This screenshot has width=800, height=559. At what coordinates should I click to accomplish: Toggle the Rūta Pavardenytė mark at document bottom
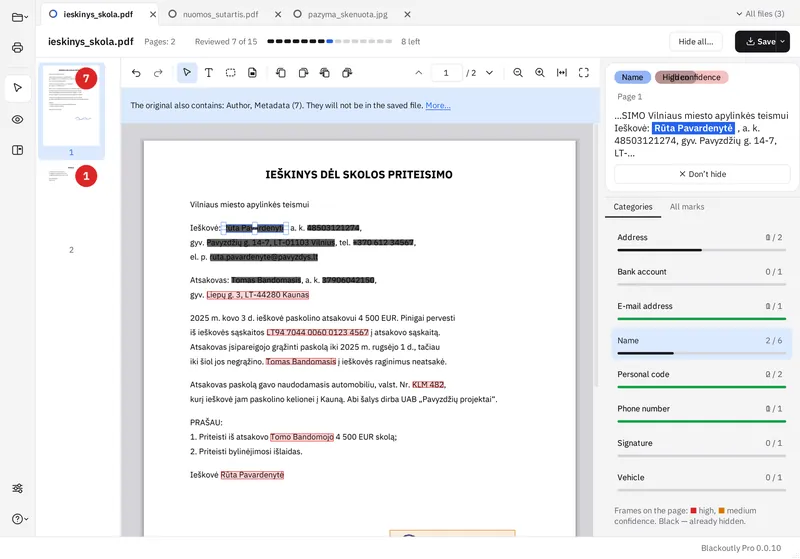click(252, 475)
